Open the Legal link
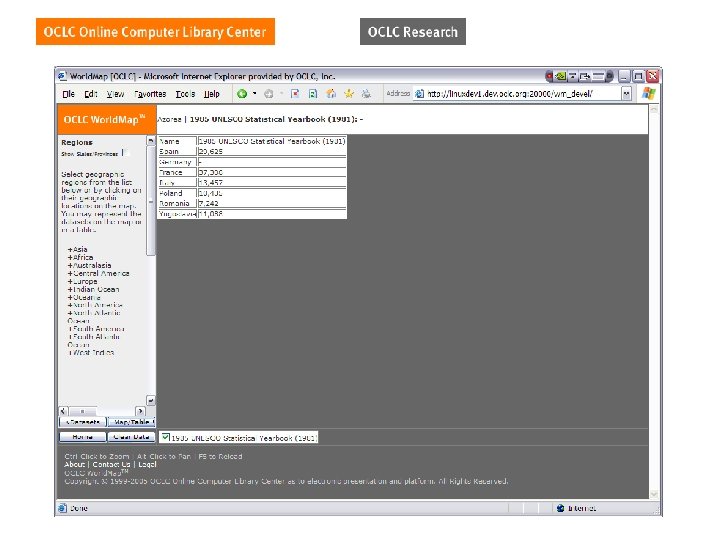 pos(147,464)
